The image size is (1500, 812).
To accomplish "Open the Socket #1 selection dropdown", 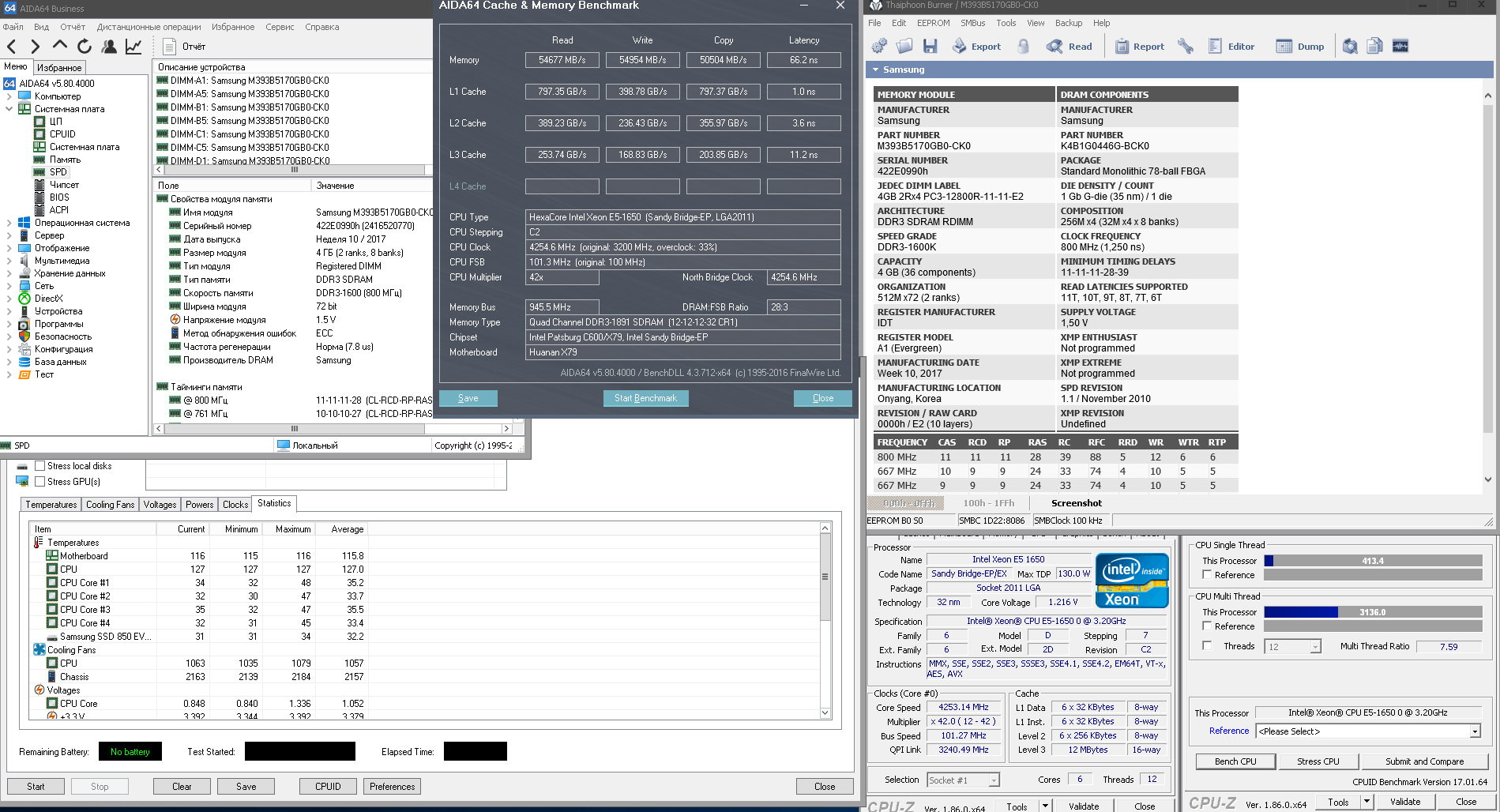I will pyautogui.click(x=994, y=780).
